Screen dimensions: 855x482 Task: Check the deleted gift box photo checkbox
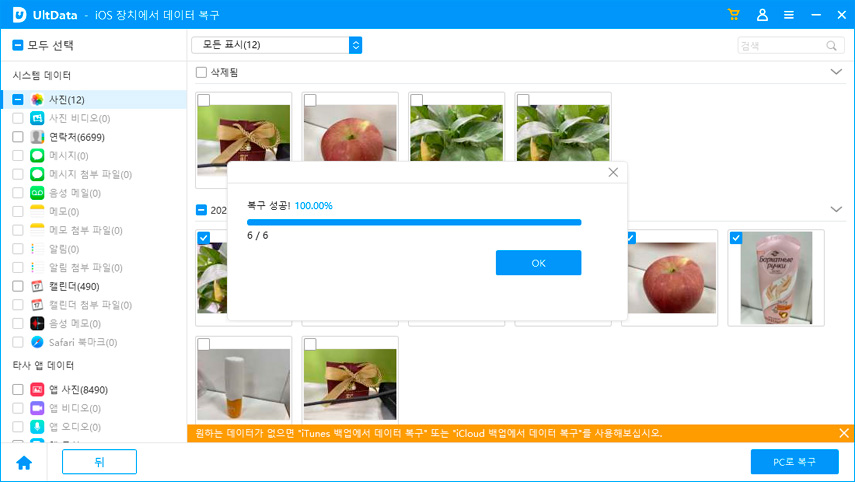(203, 100)
